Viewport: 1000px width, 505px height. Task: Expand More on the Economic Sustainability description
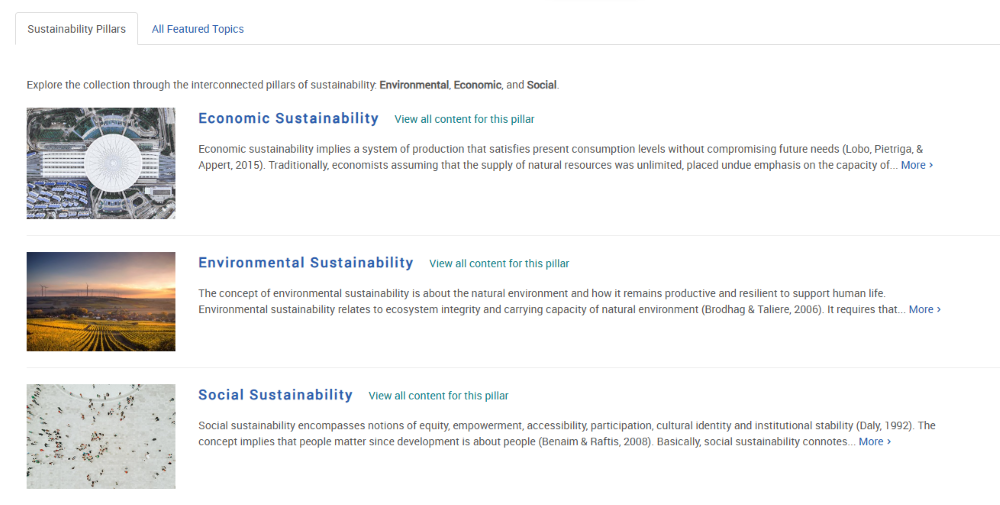click(917, 165)
